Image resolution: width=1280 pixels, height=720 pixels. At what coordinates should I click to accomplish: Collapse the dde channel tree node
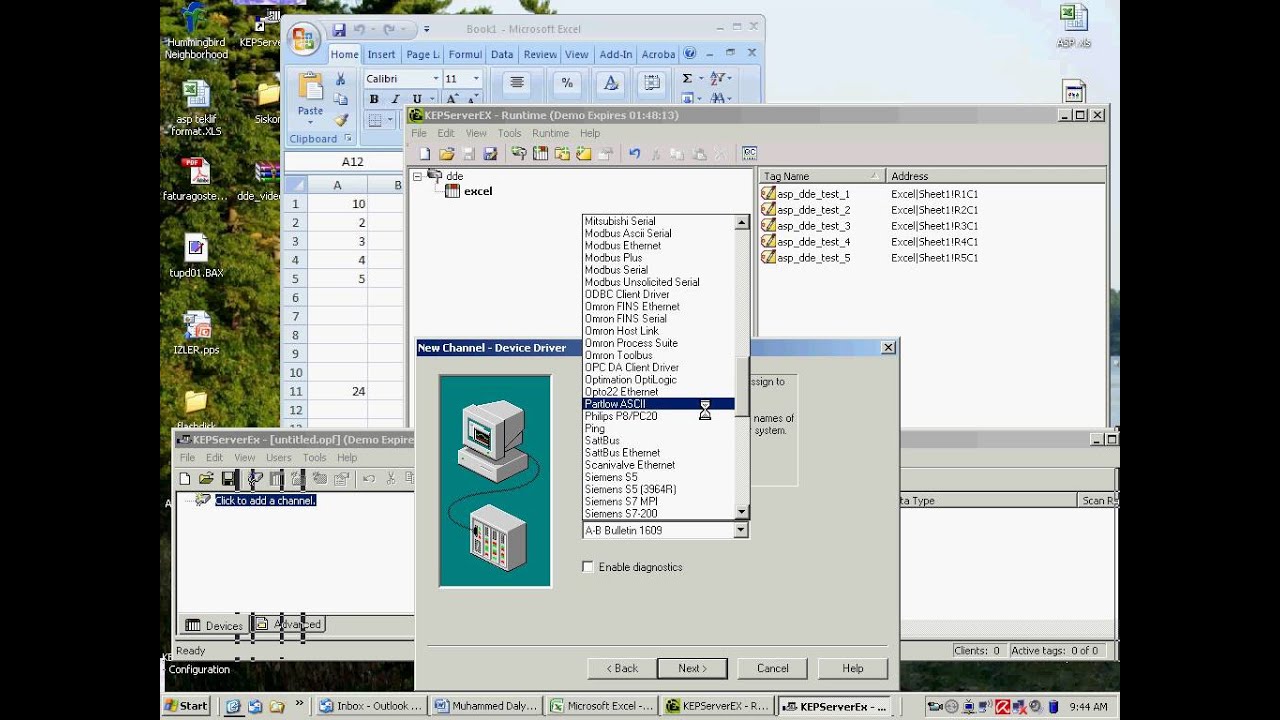(417, 176)
